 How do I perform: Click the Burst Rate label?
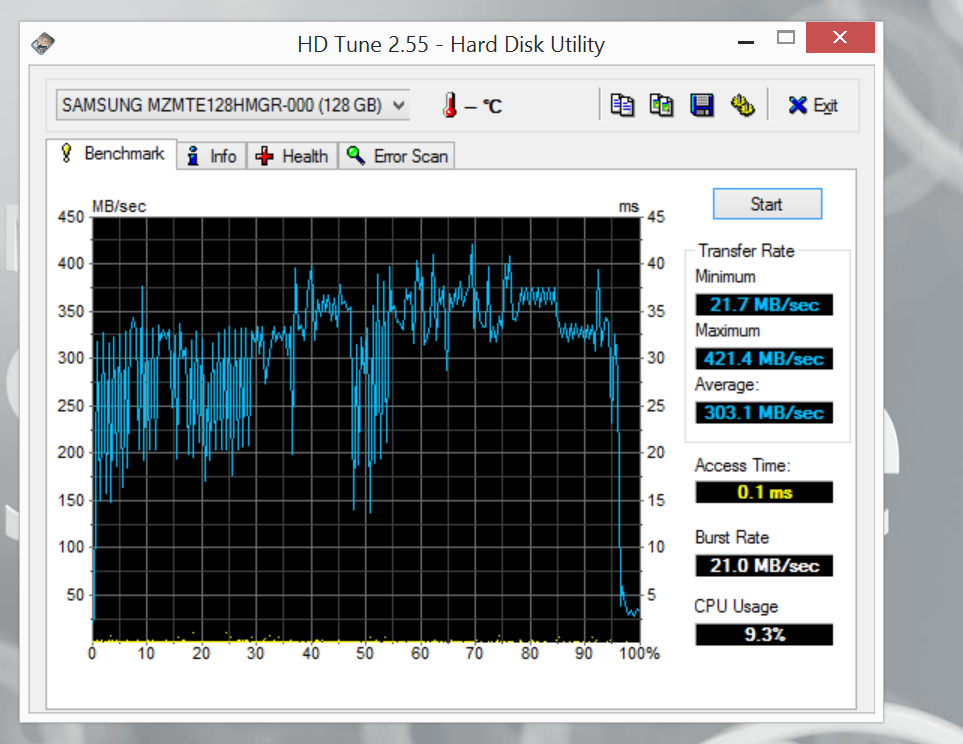click(732, 538)
